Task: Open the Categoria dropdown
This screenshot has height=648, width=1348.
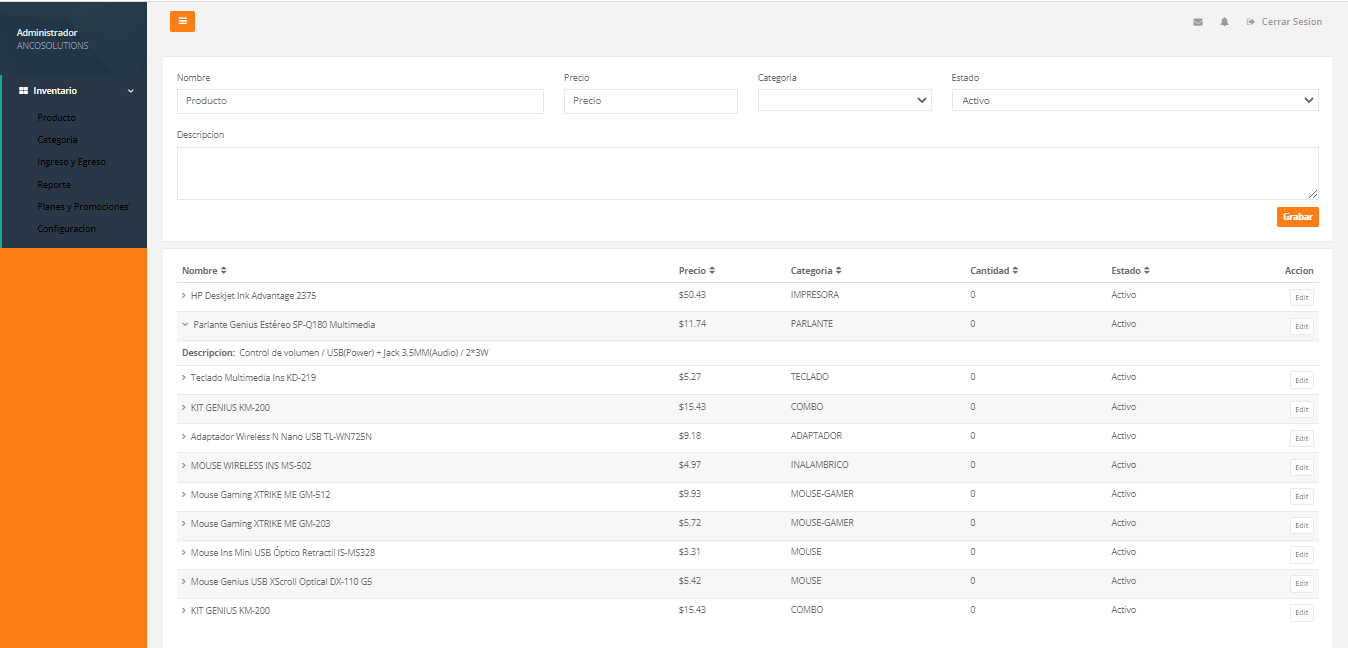Action: tap(844, 100)
